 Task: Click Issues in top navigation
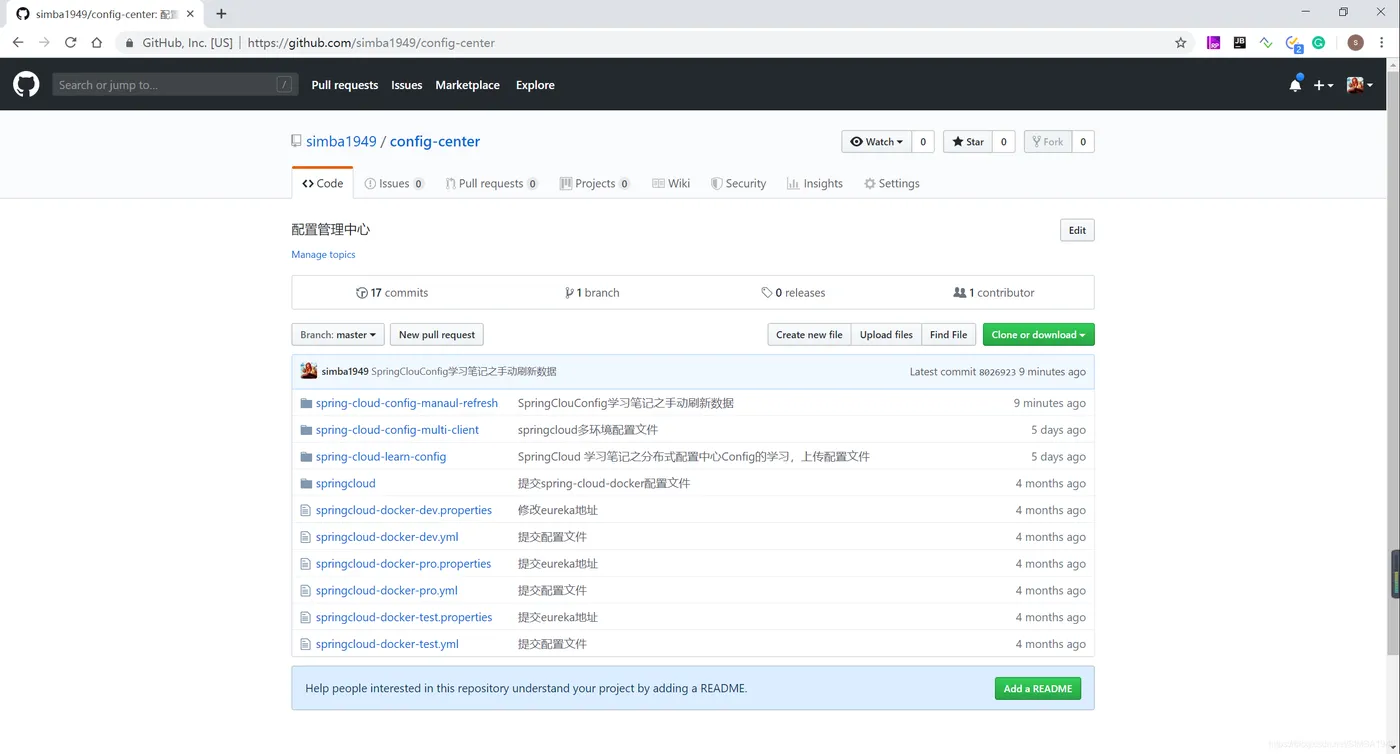click(x=406, y=85)
